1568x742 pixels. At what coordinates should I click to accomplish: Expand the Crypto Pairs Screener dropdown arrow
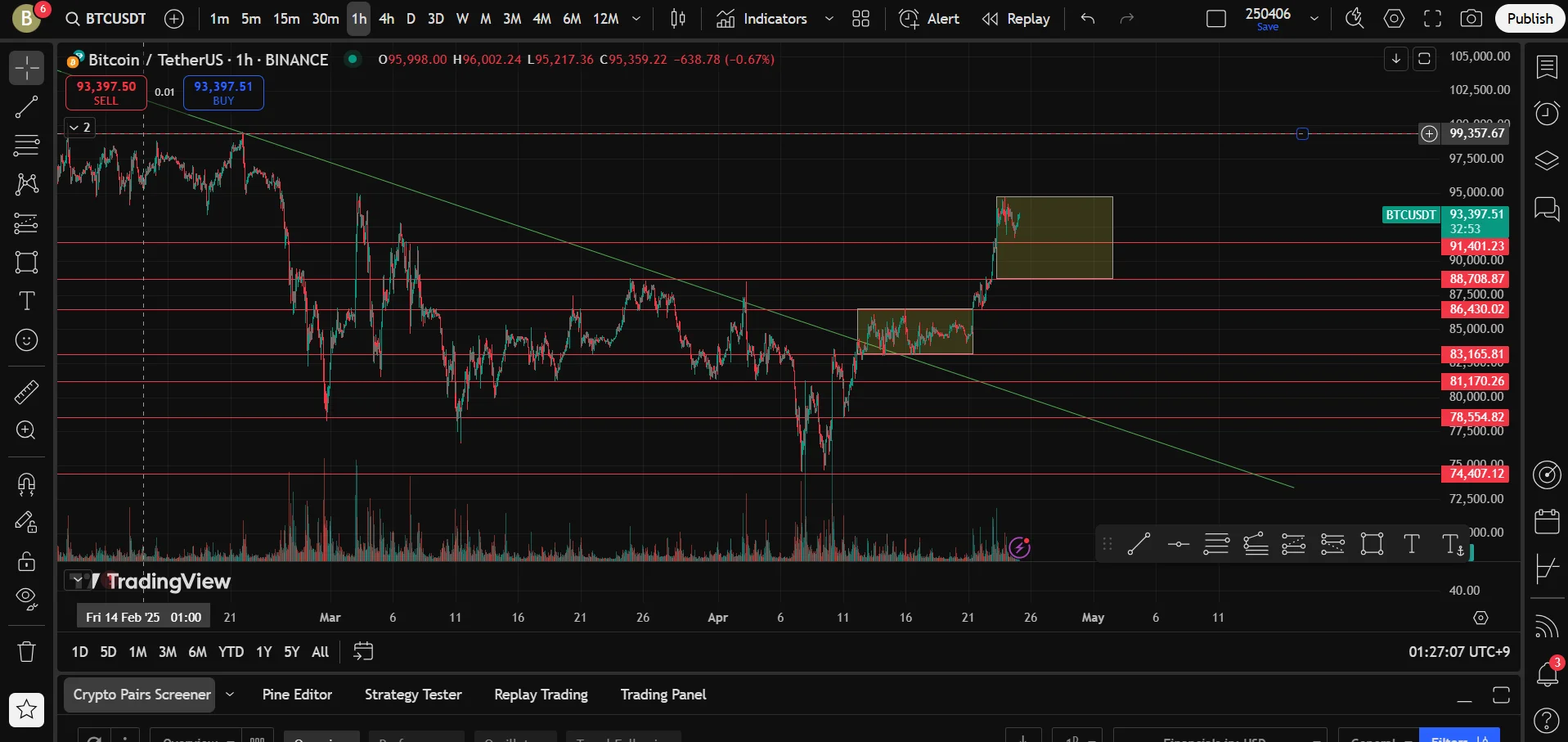[230, 695]
